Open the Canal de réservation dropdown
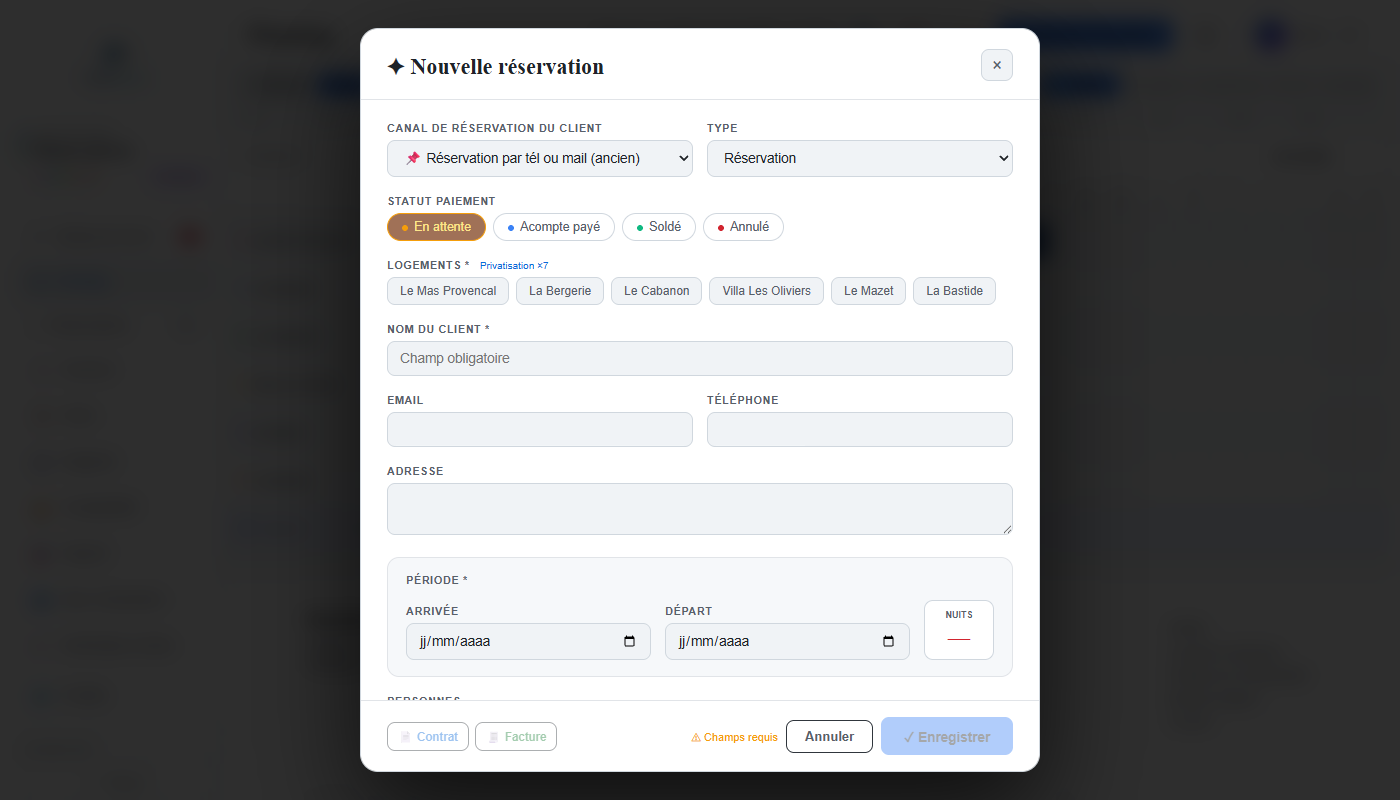Viewport: 1400px width, 800px height. 540,158
